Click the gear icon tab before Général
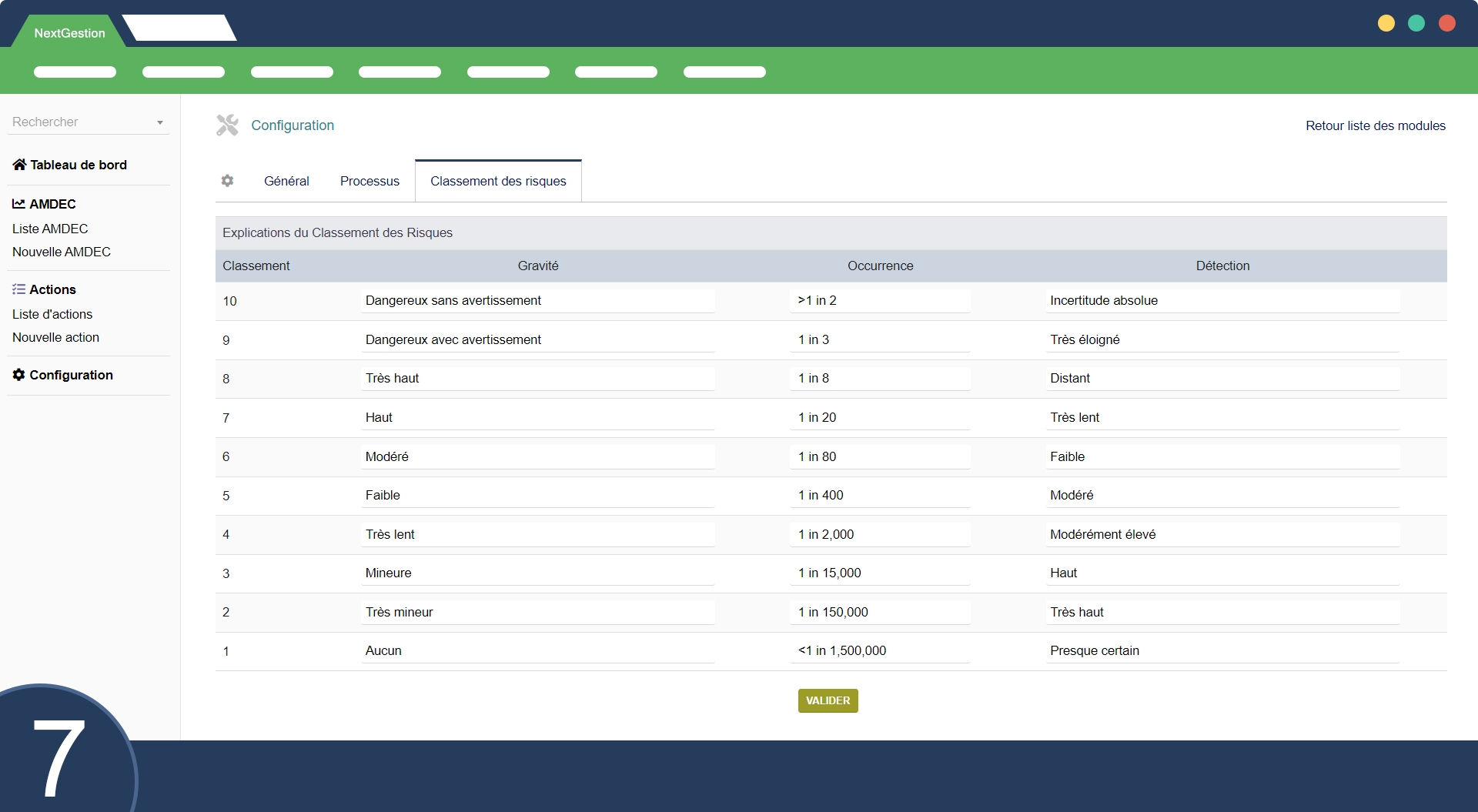1478x812 pixels. pyautogui.click(x=227, y=181)
